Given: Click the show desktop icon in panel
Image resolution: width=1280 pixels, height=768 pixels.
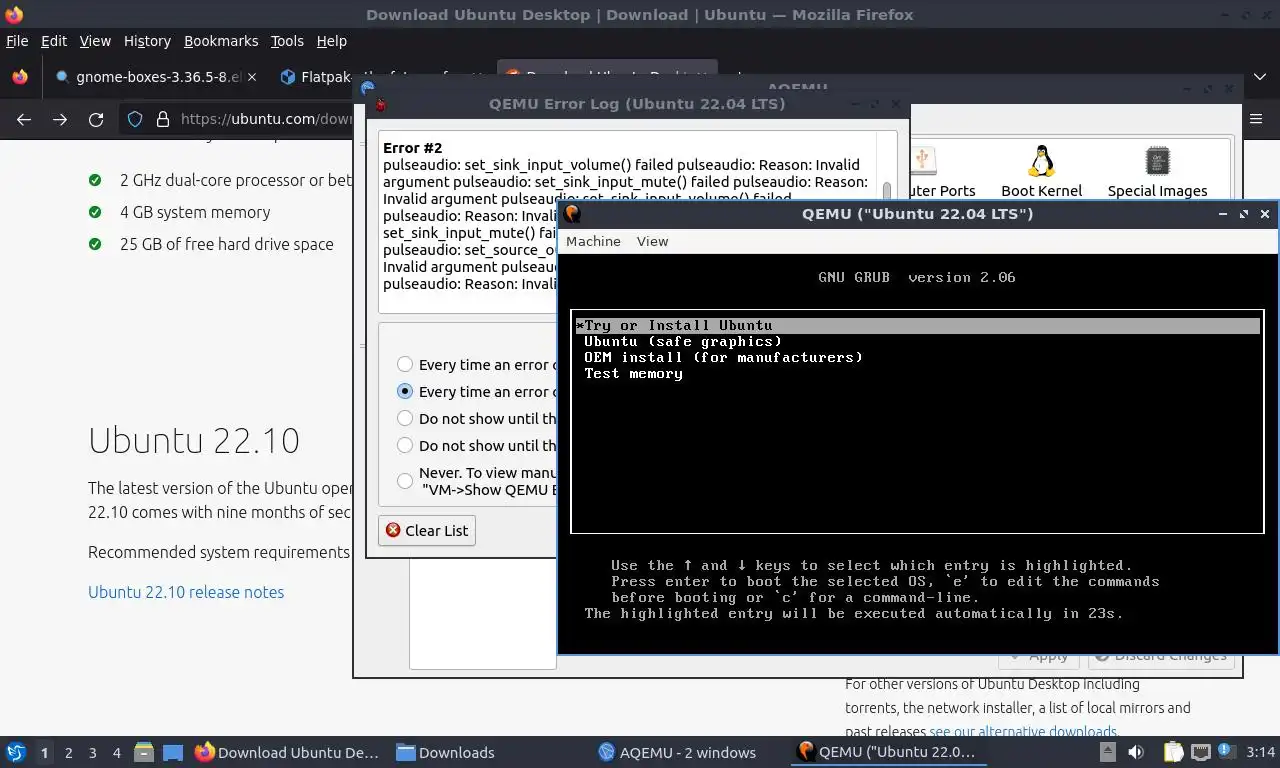Looking at the screenshot, I should coord(173,752).
